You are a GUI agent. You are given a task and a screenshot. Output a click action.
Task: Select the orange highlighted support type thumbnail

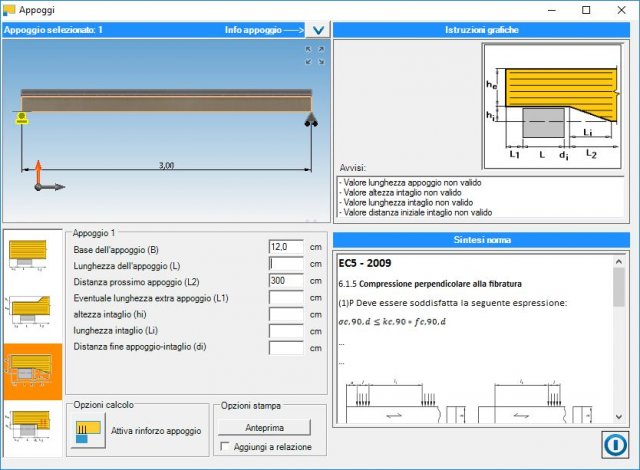click(x=32, y=371)
